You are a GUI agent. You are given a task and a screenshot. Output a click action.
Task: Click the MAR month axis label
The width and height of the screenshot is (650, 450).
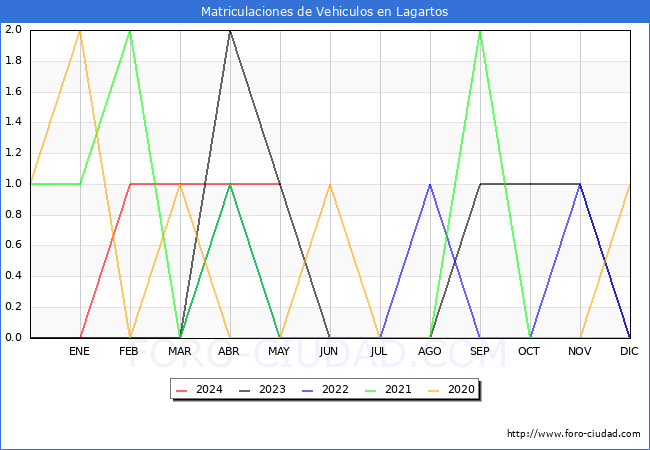(x=179, y=351)
